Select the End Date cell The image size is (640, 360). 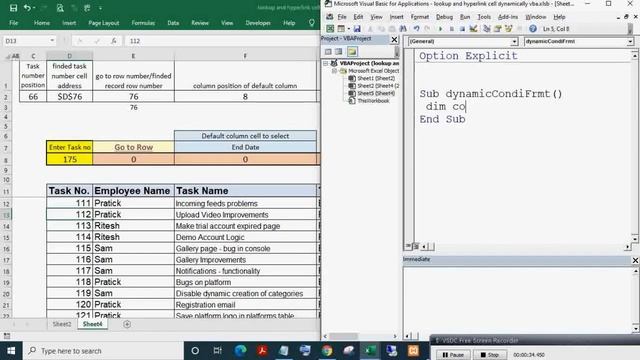tap(245, 147)
